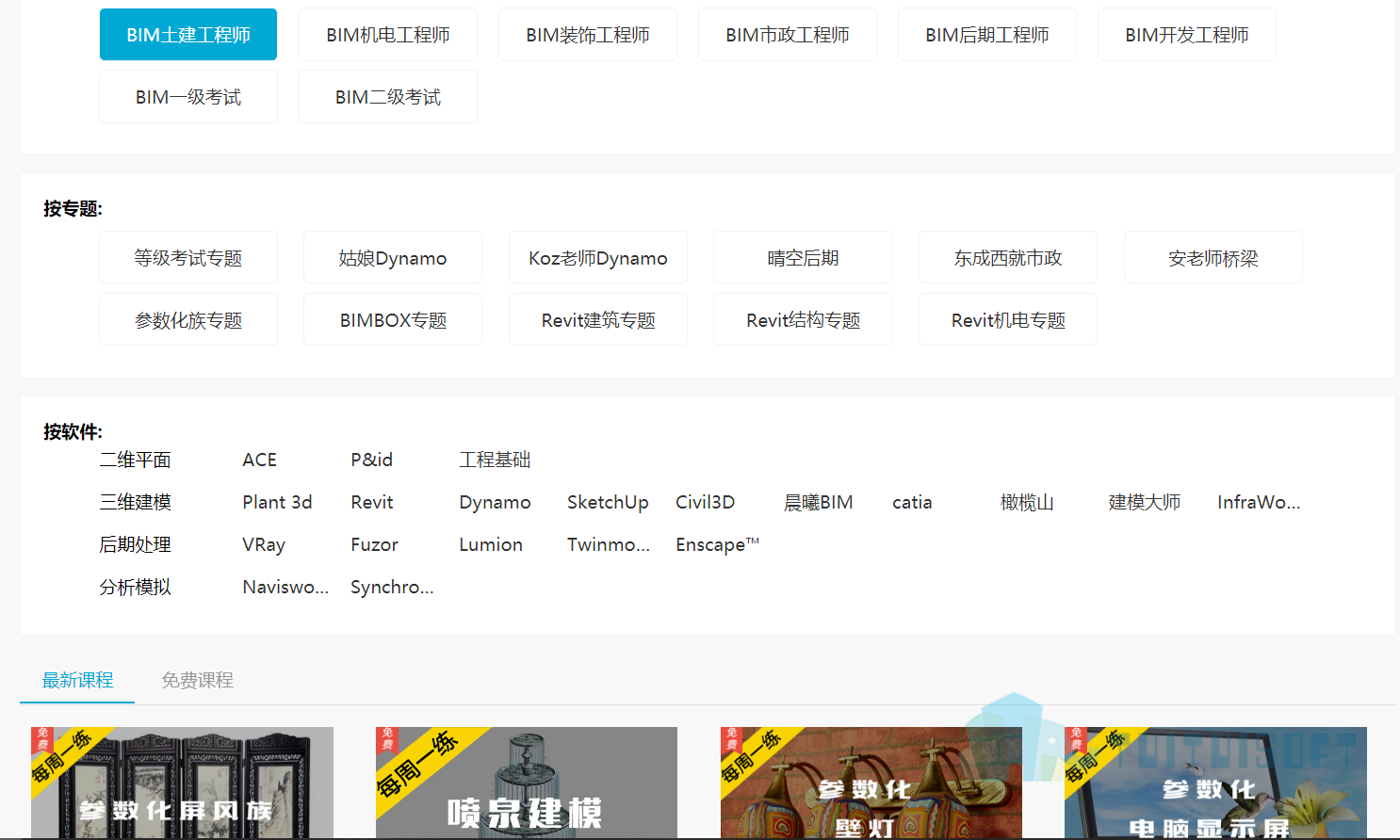Screen dimensions: 1400x840
Task: Select BIM后期工程师 option
Action: point(987,35)
